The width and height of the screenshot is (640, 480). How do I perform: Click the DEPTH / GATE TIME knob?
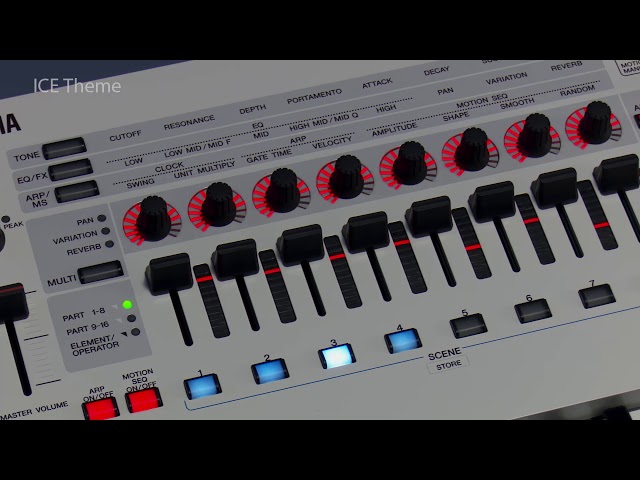pos(283,190)
